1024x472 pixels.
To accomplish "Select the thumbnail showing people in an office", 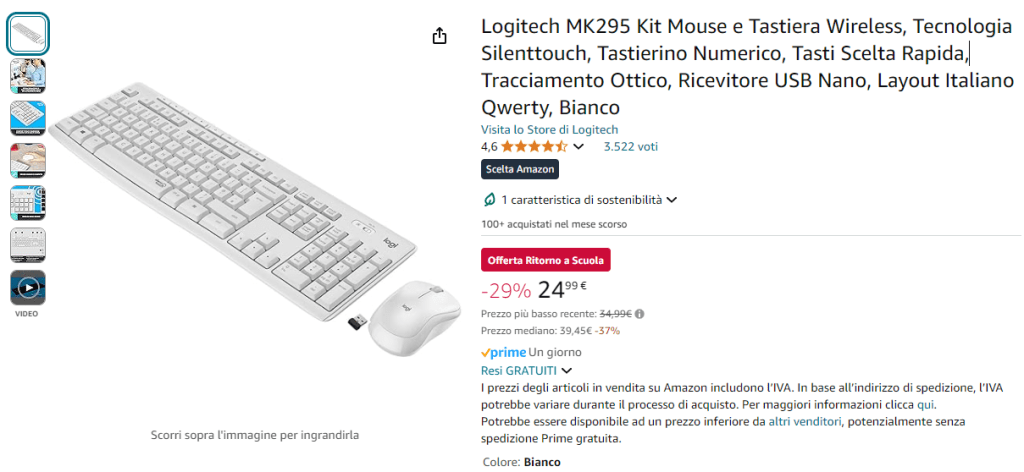I will click(28, 76).
